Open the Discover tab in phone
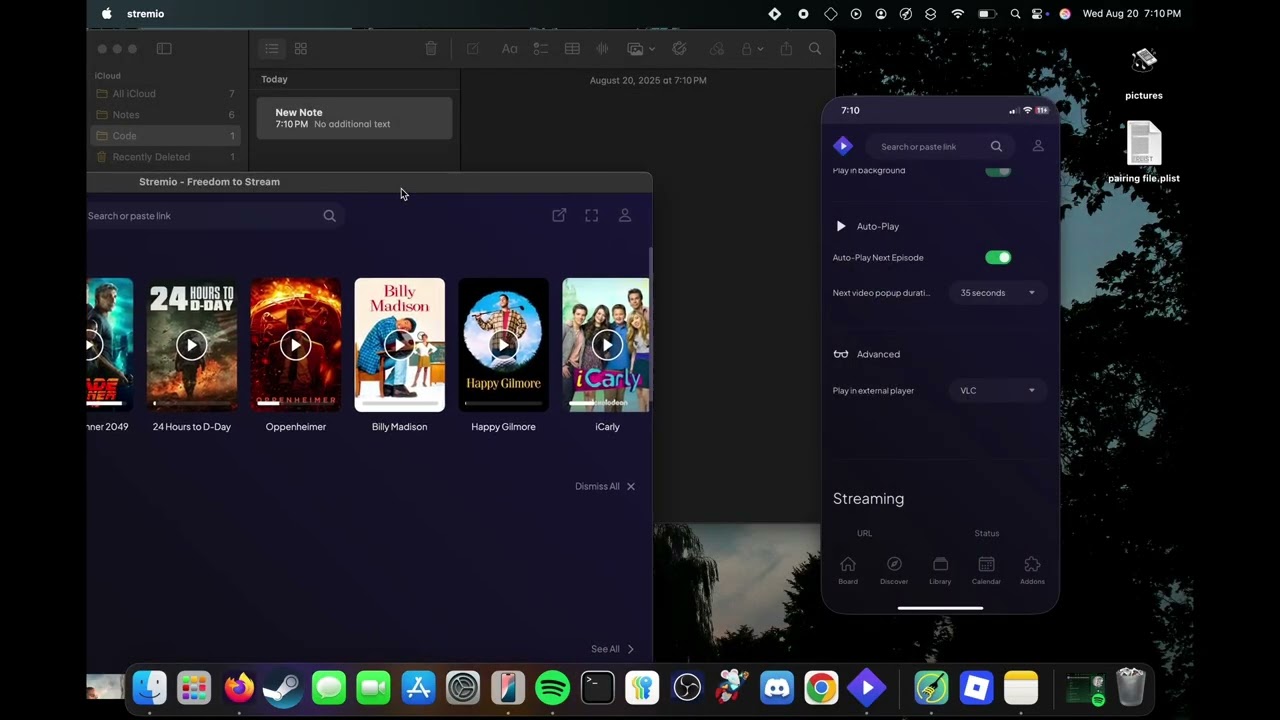The image size is (1280, 720). click(x=894, y=570)
